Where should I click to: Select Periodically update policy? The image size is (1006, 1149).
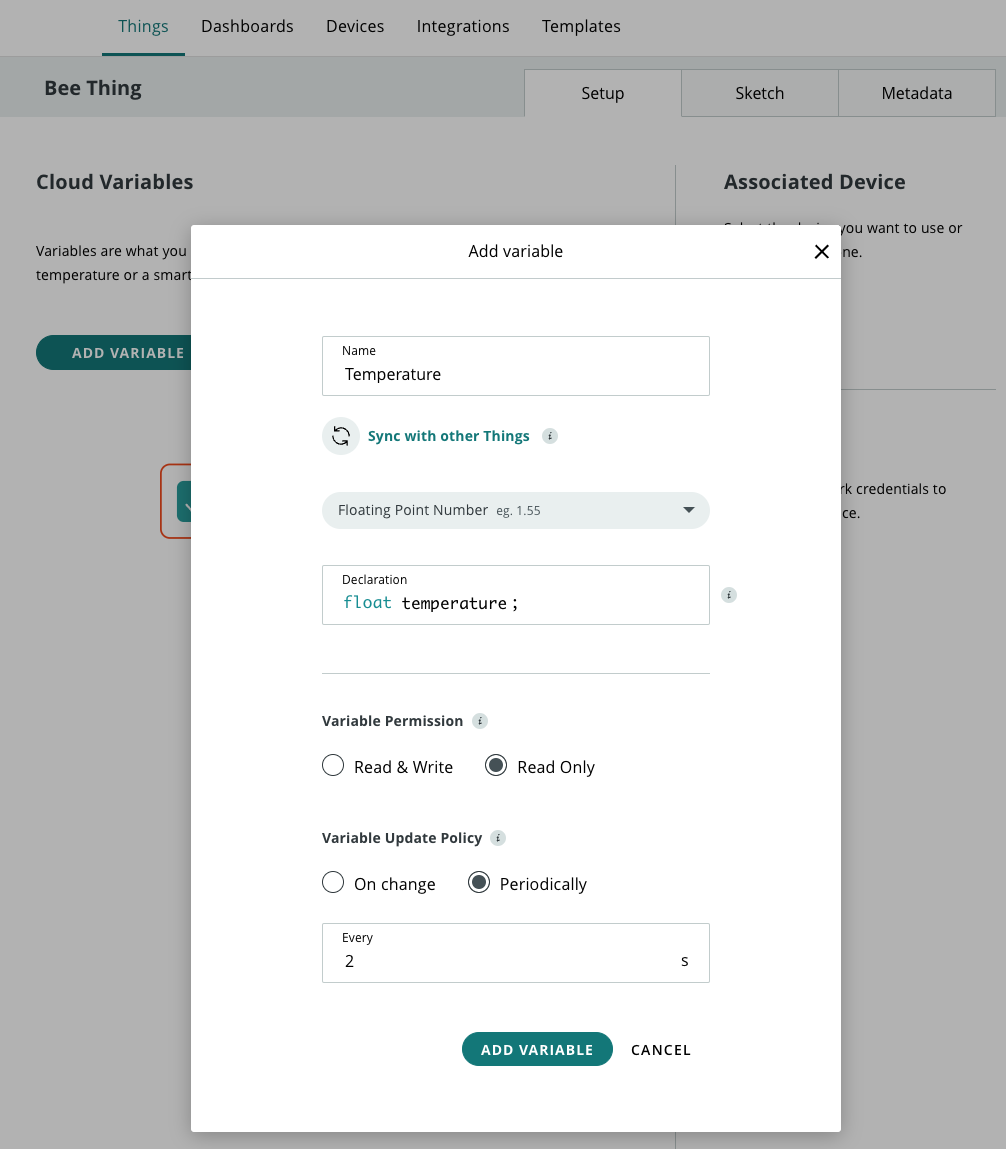[479, 883]
